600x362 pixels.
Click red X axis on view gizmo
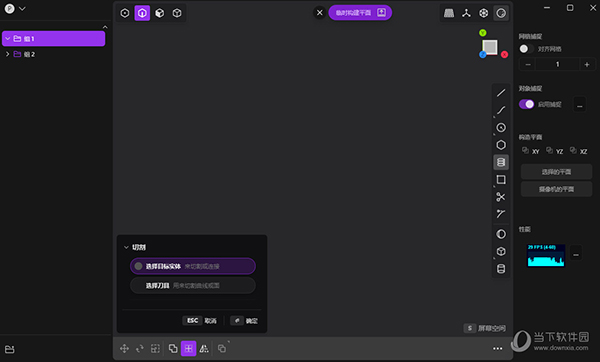[505, 54]
